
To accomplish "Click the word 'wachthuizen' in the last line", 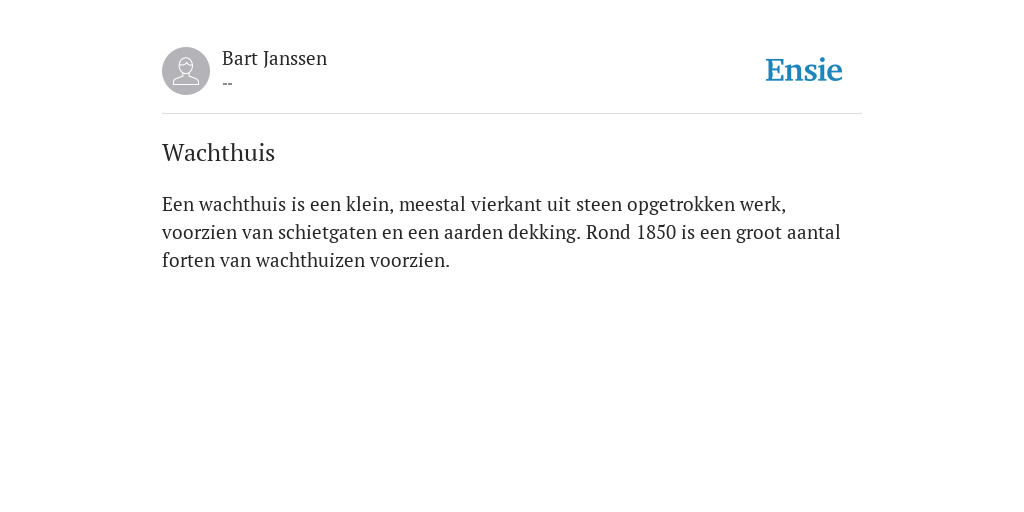I will pyautogui.click(x=310, y=261).
